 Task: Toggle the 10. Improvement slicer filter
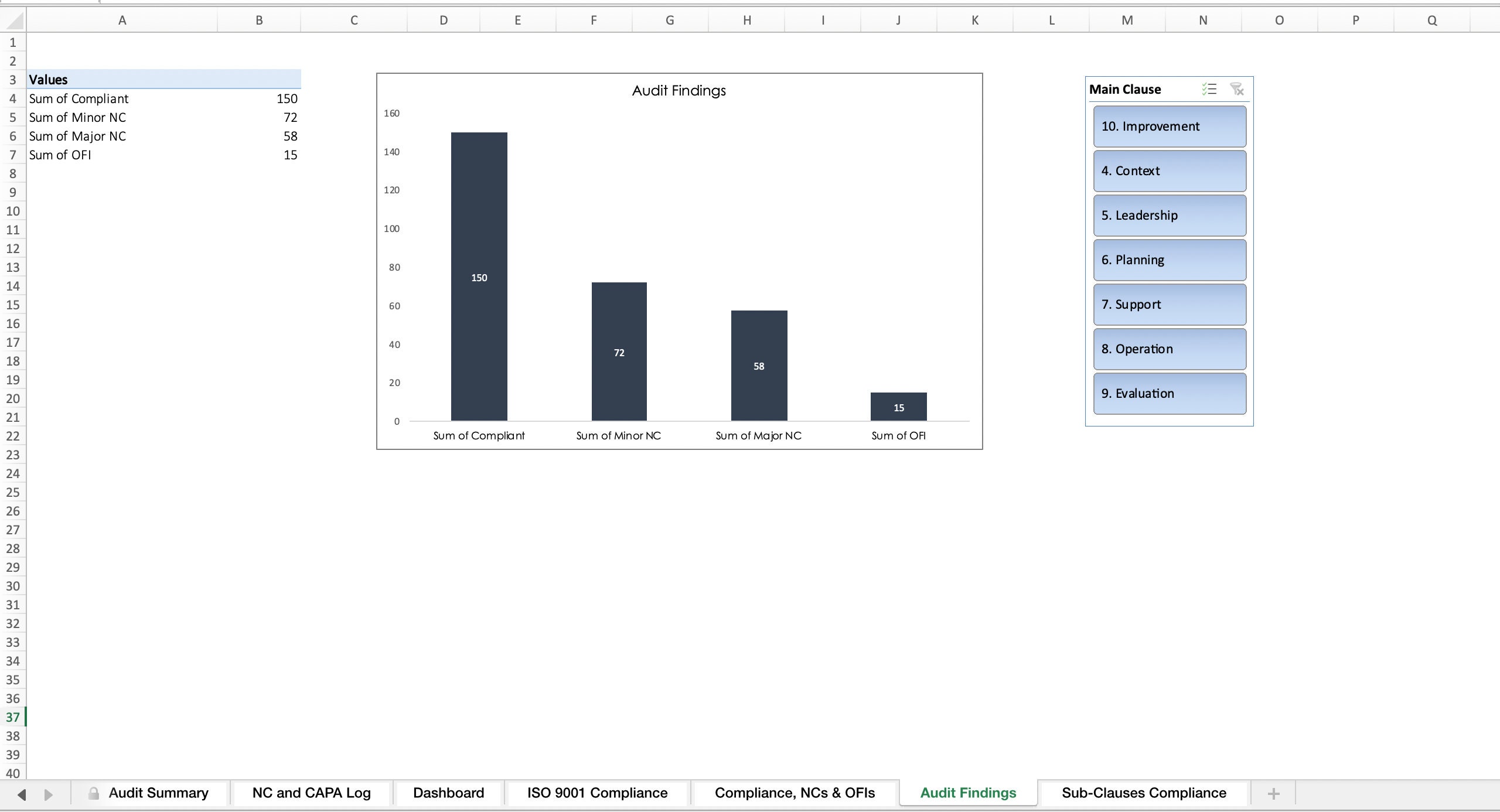1169,126
